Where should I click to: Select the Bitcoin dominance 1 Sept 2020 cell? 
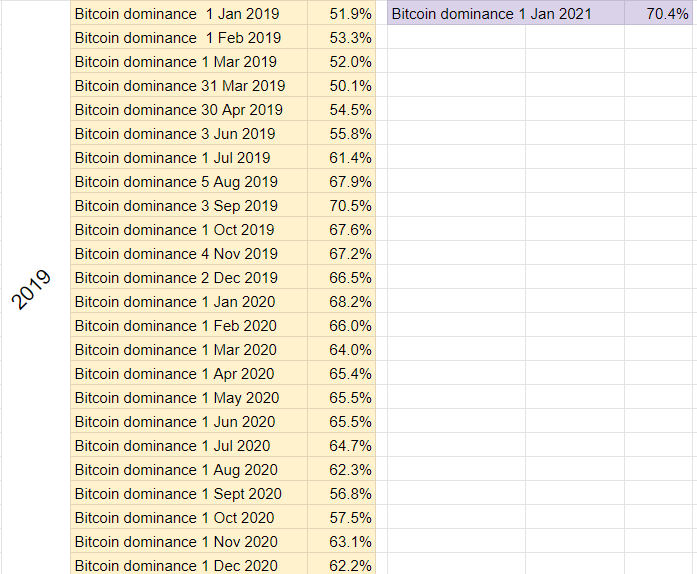pyautogui.click(x=189, y=494)
